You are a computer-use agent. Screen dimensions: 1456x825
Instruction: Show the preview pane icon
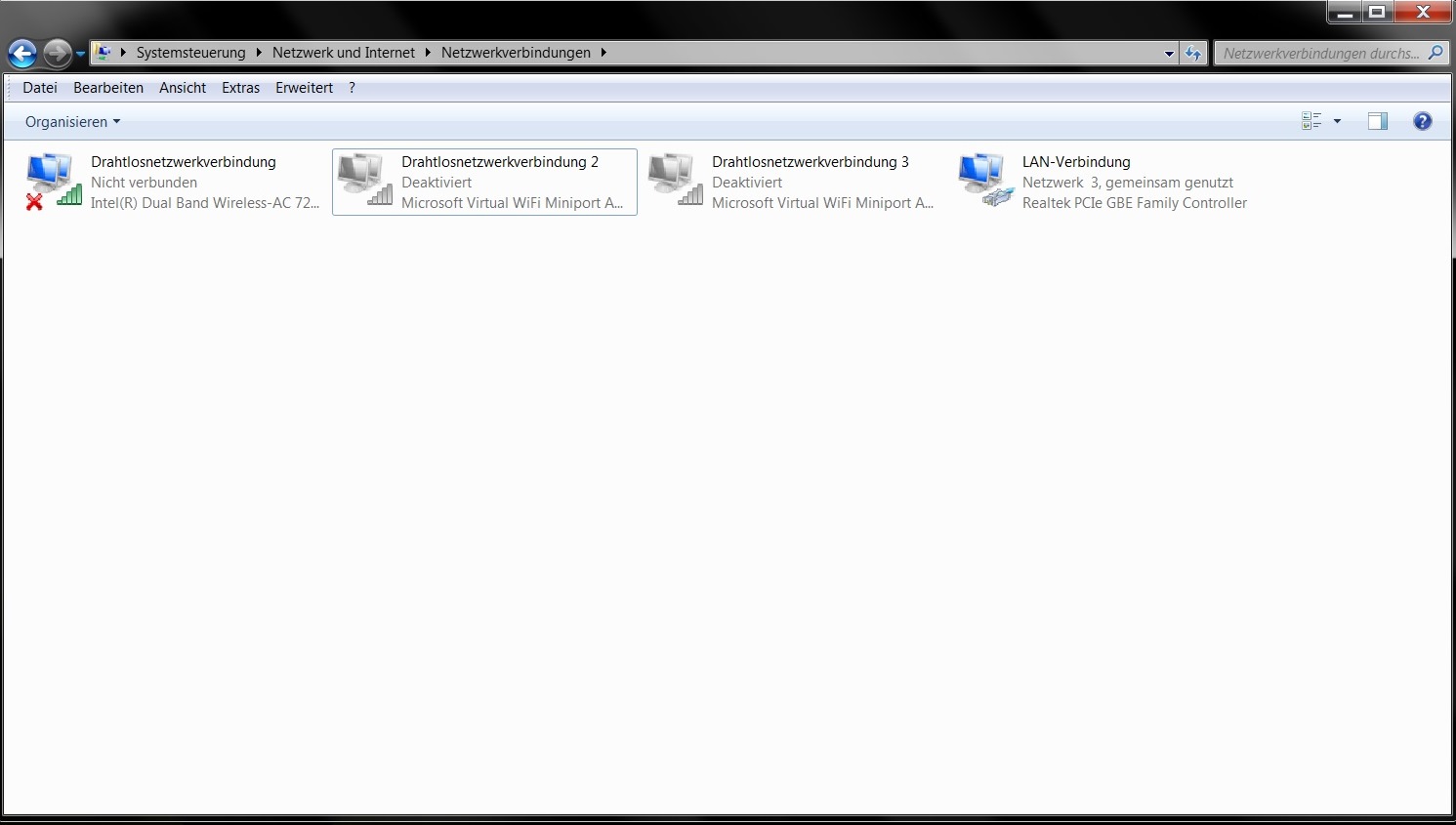tap(1378, 121)
